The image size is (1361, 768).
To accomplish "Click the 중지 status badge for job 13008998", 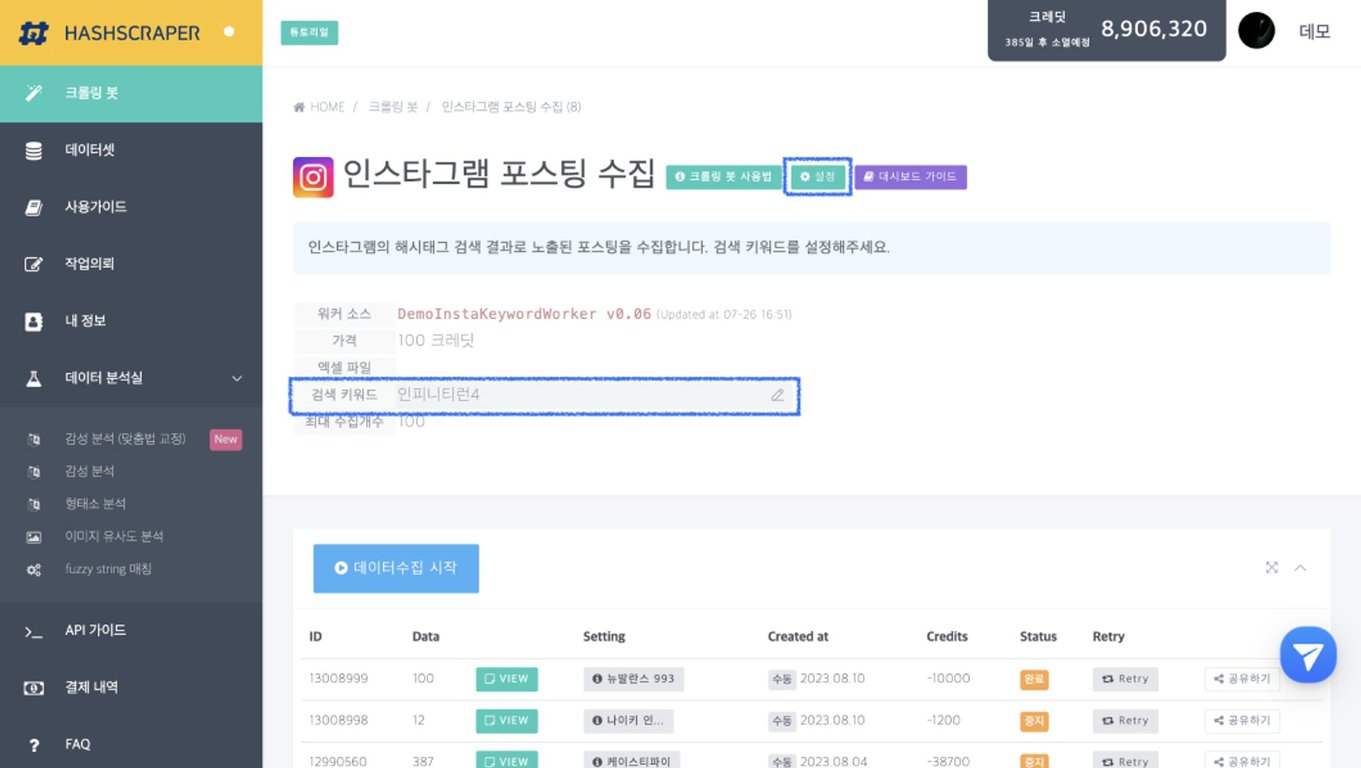I will tap(1033, 721).
